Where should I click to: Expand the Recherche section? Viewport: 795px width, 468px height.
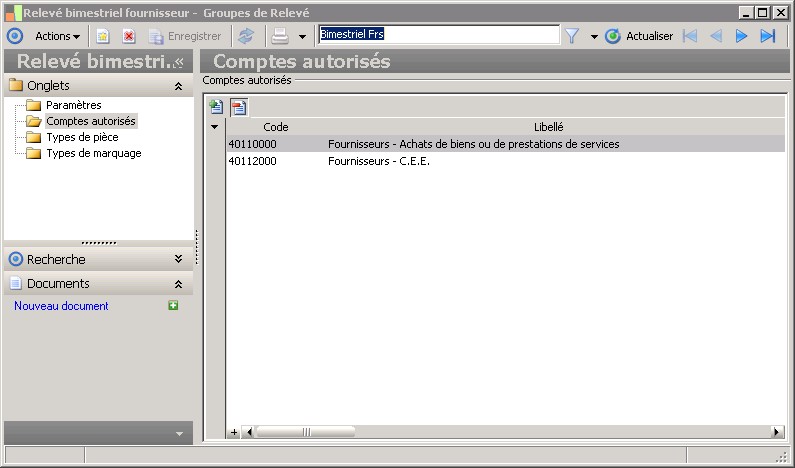(178, 259)
